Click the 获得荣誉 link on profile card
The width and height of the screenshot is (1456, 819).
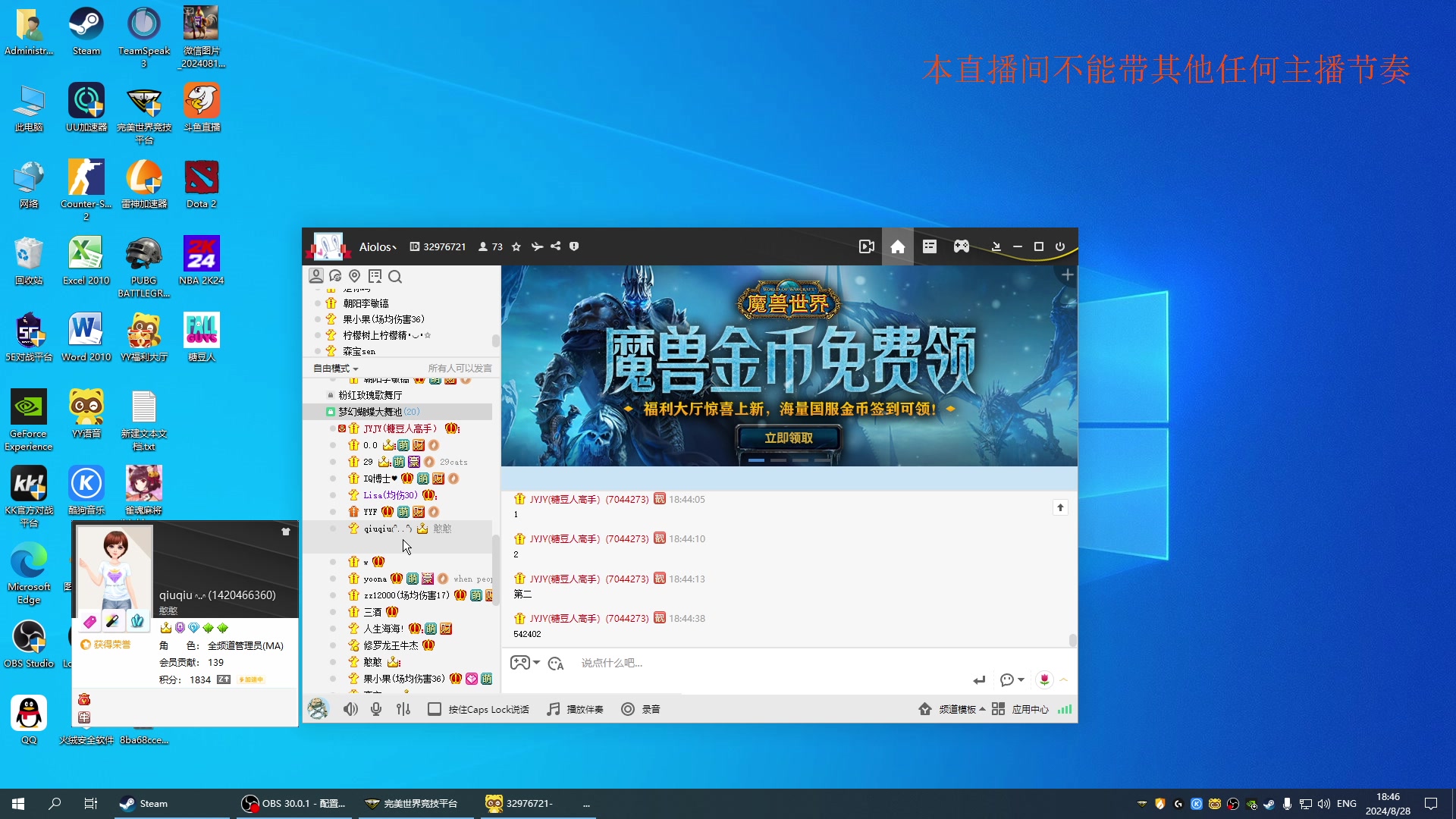105,645
